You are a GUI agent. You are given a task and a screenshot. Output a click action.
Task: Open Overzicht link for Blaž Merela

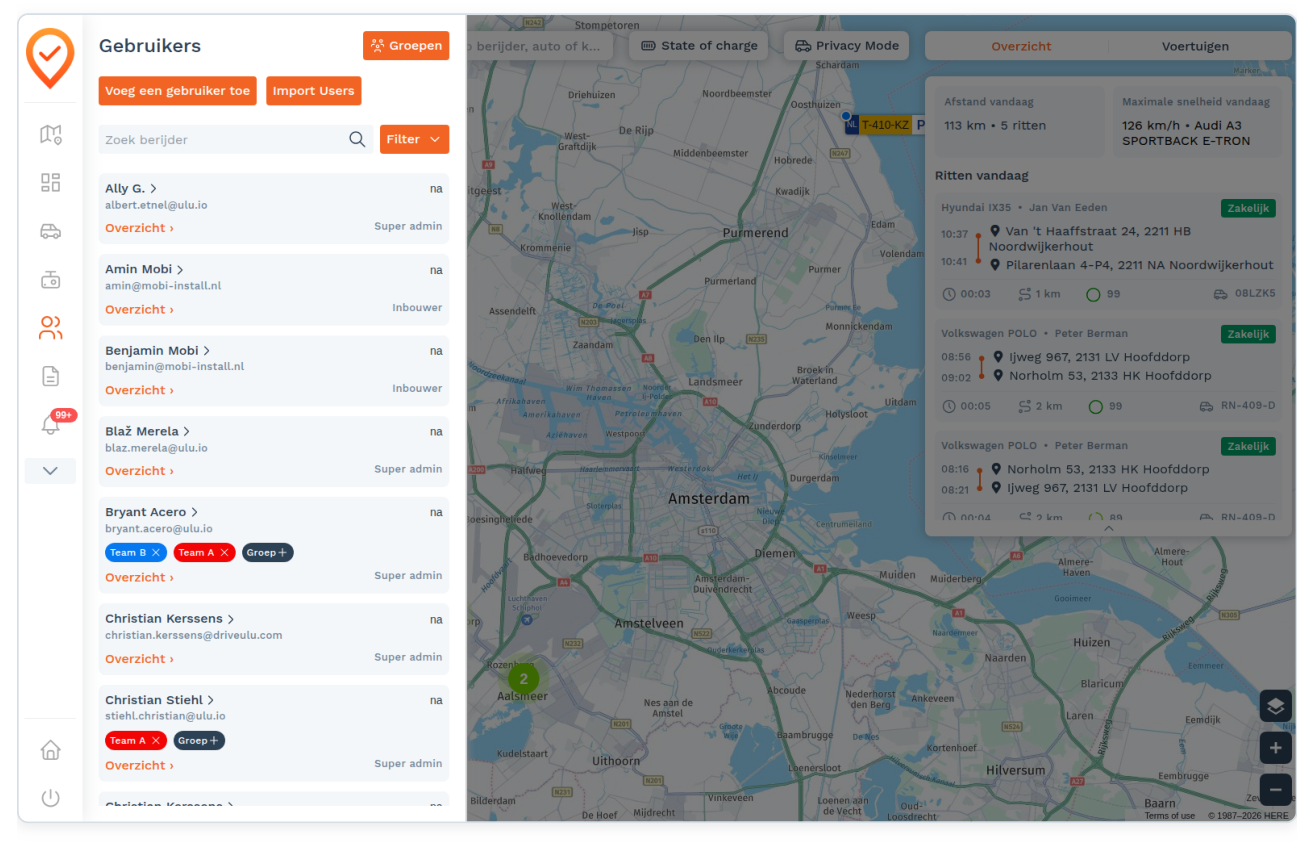click(139, 471)
